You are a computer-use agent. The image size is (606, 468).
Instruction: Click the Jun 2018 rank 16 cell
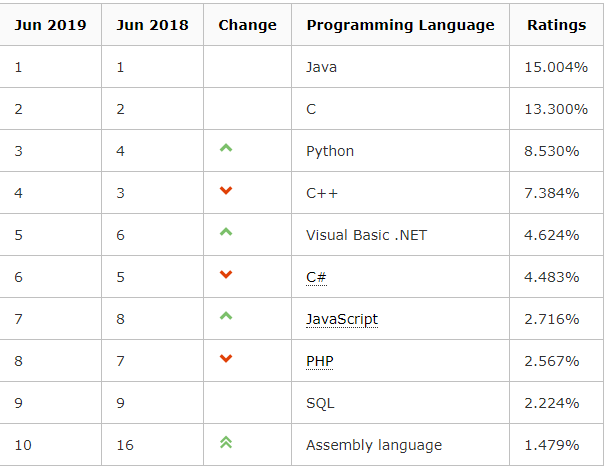152,445
